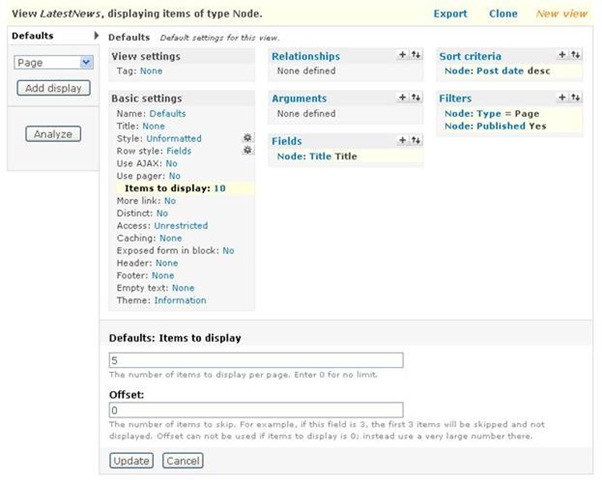Click rearrange icon in Arguments header

click(415, 98)
